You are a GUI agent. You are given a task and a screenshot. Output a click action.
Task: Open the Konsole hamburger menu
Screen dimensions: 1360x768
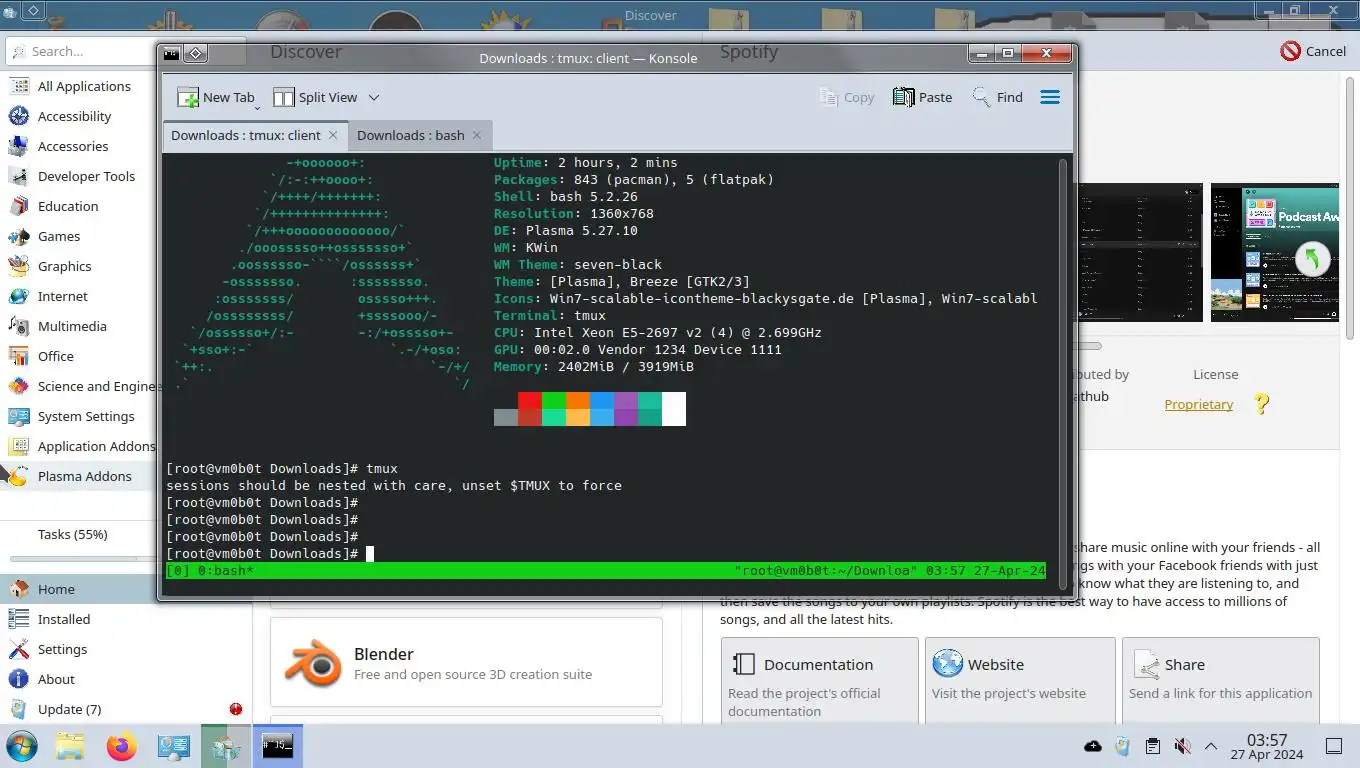(x=1050, y=97)
